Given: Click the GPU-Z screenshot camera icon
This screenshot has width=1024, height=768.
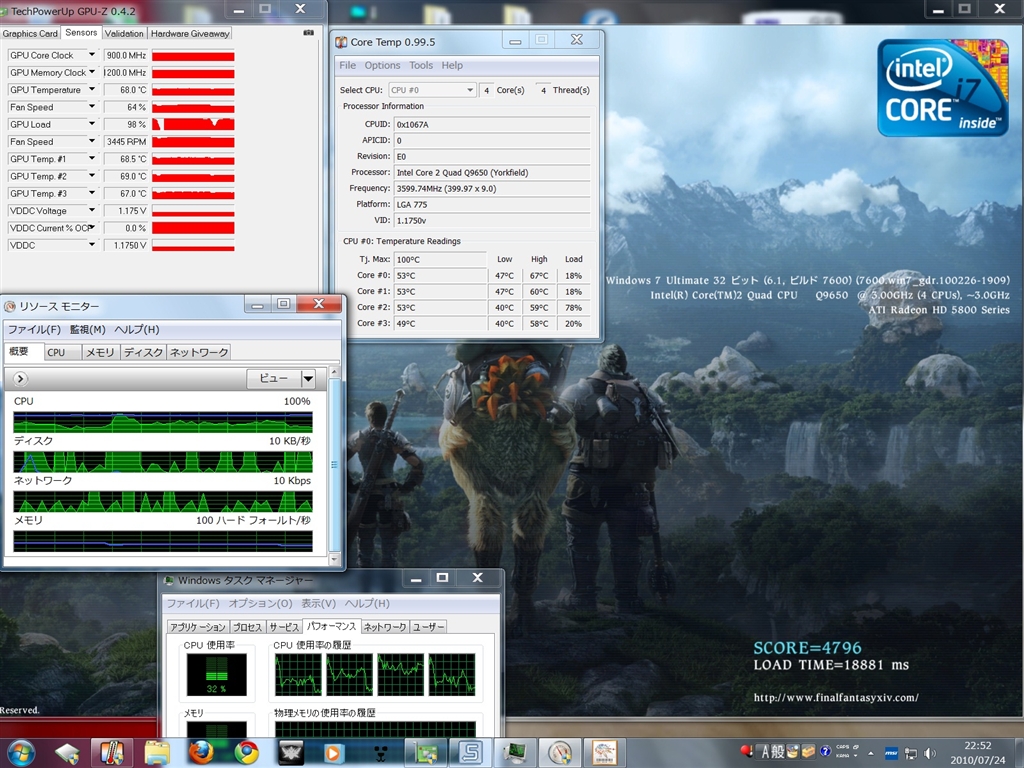Looking at the screenshot, I should pyautogui.click(x=307, y=33).
